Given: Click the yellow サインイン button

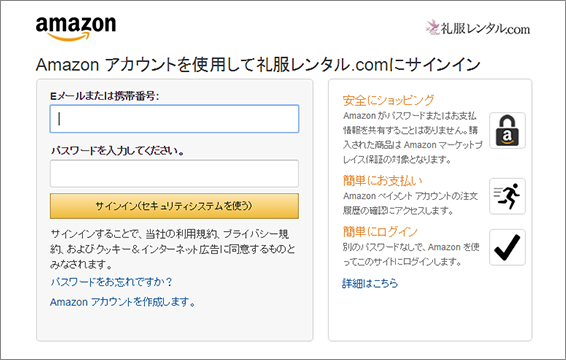Looking at the screenshot, I should [x=174, y=206].
